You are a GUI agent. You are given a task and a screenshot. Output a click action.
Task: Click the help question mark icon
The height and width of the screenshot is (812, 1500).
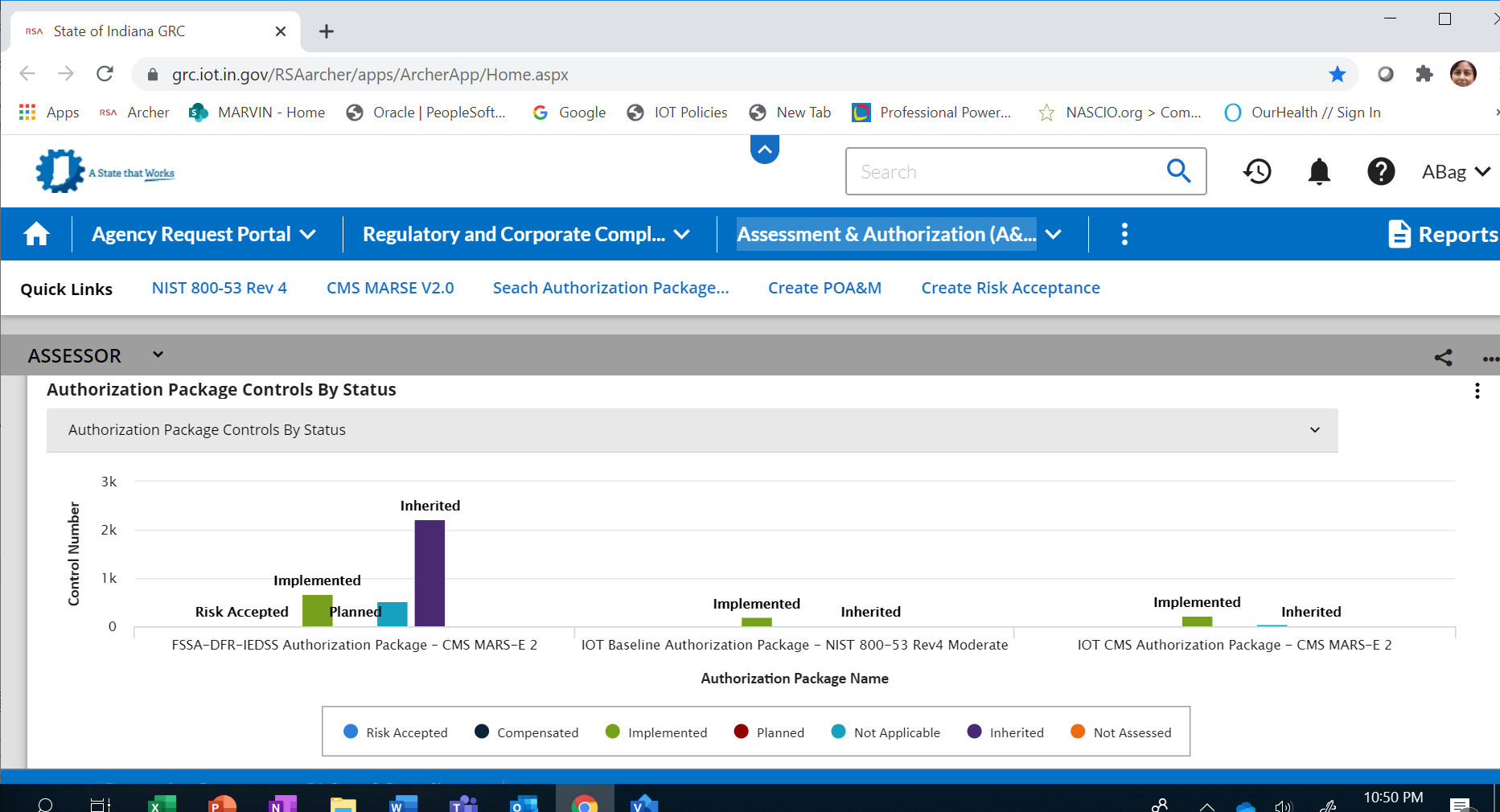pyautogui.click(x=1381, y=171)
